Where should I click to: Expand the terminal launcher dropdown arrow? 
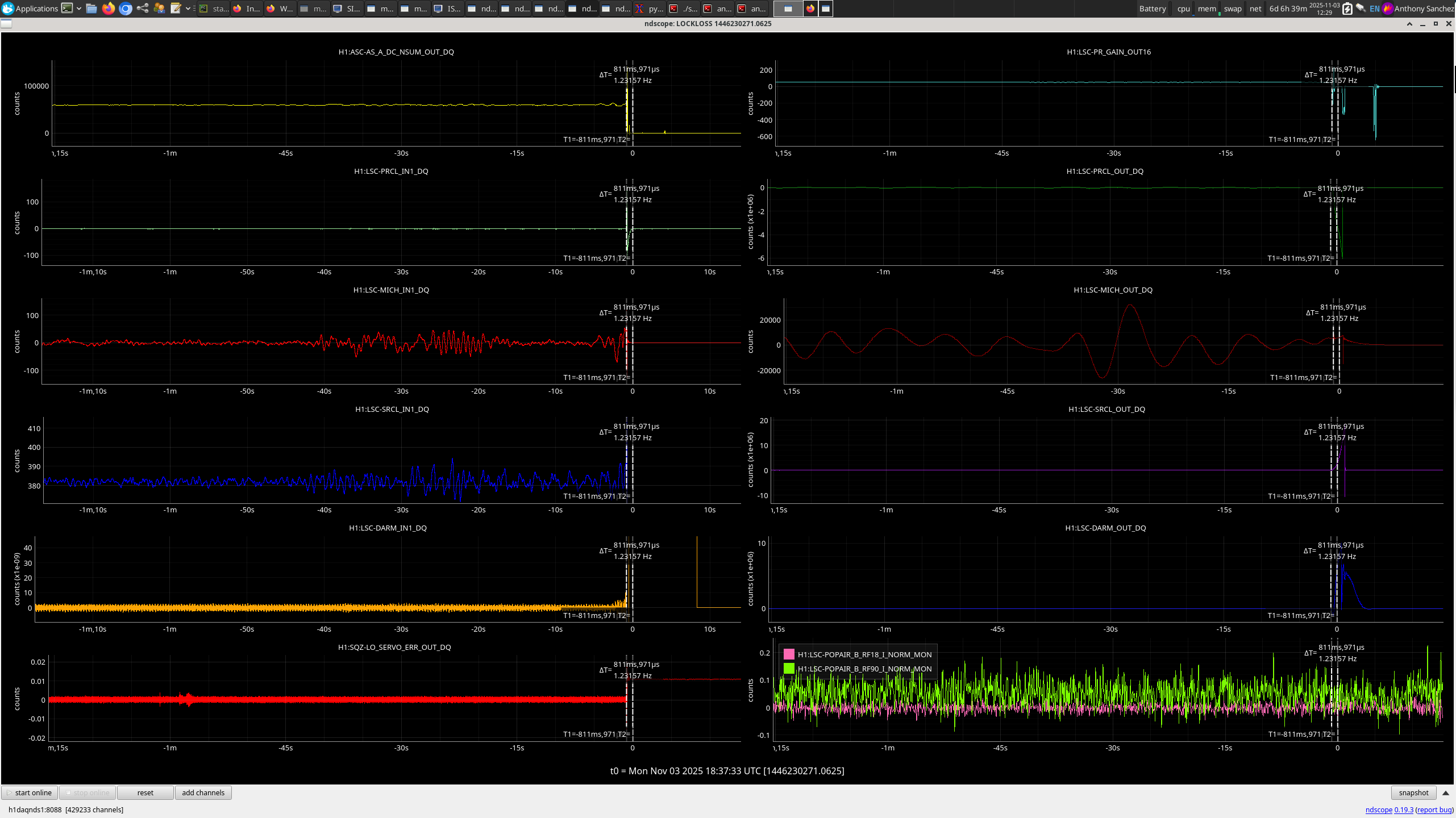[x=78, y=8]
